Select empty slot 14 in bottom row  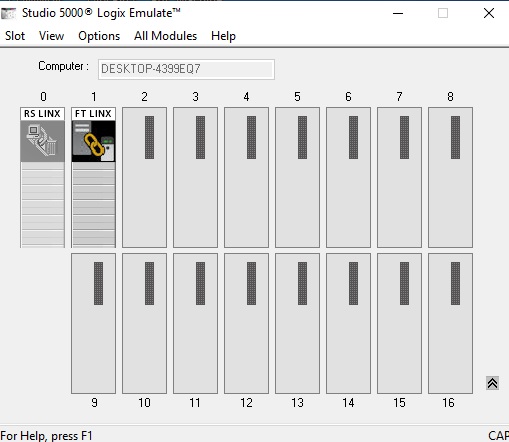[x=348, y=323]
